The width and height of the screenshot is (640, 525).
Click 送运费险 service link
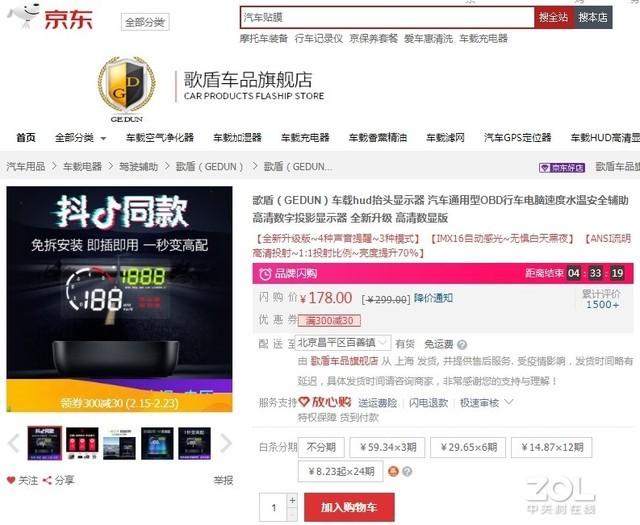(x=378, y=403)
